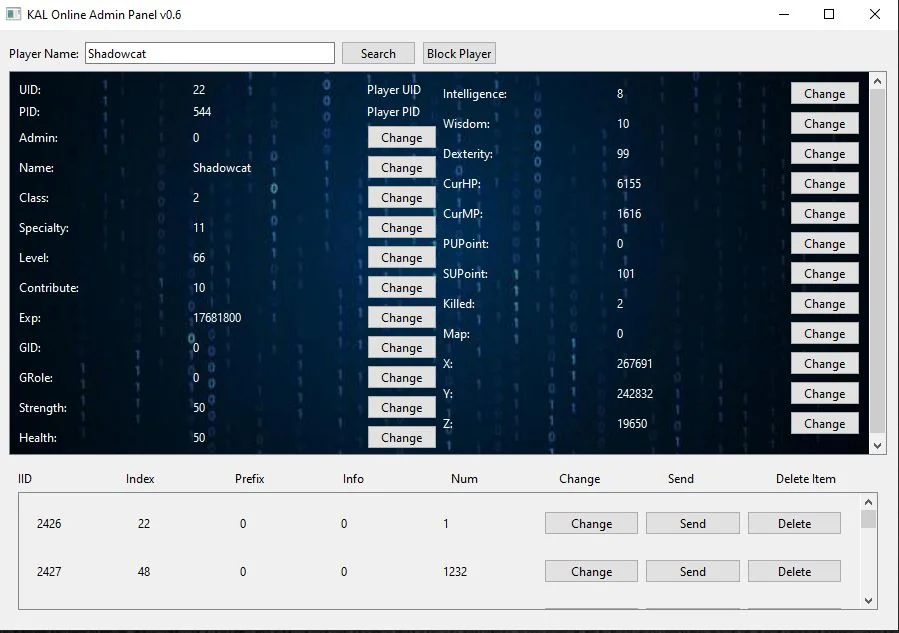This screenshot has width=899, height=633.
Task: Change the Map value
Action: pyautogui.click(x=824, y=334)
